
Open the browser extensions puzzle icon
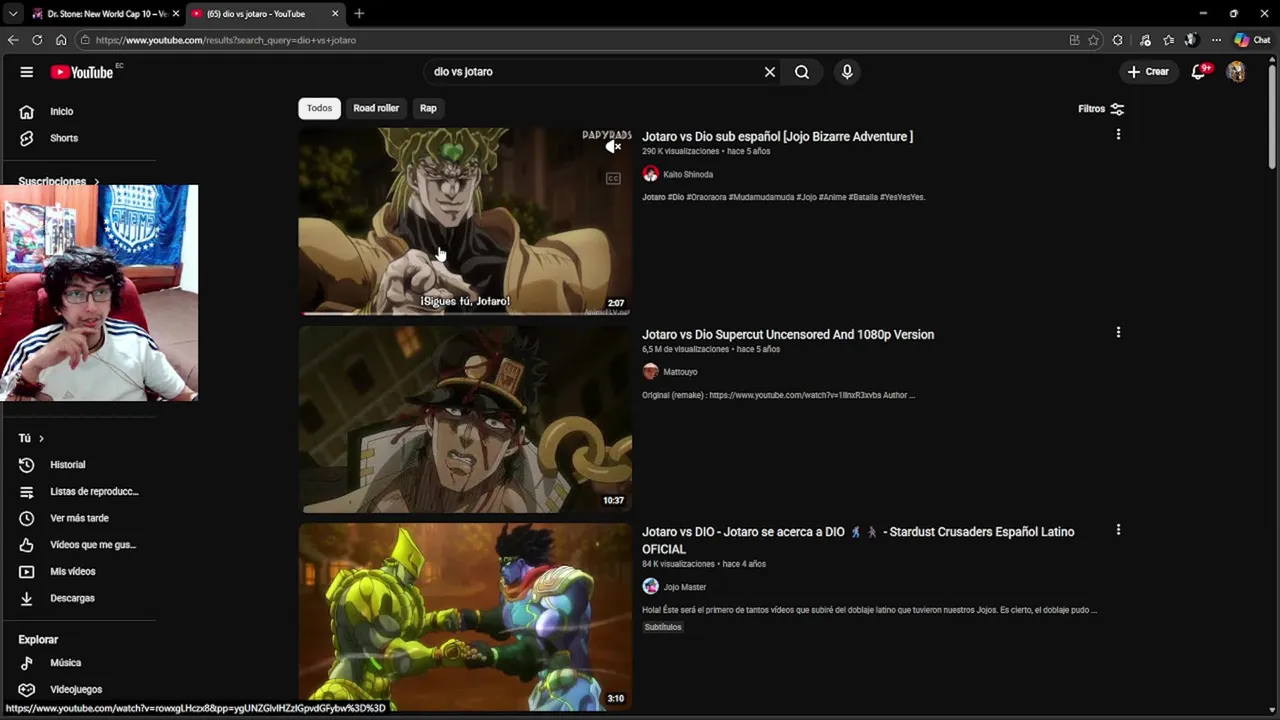tap(1118, 40)
